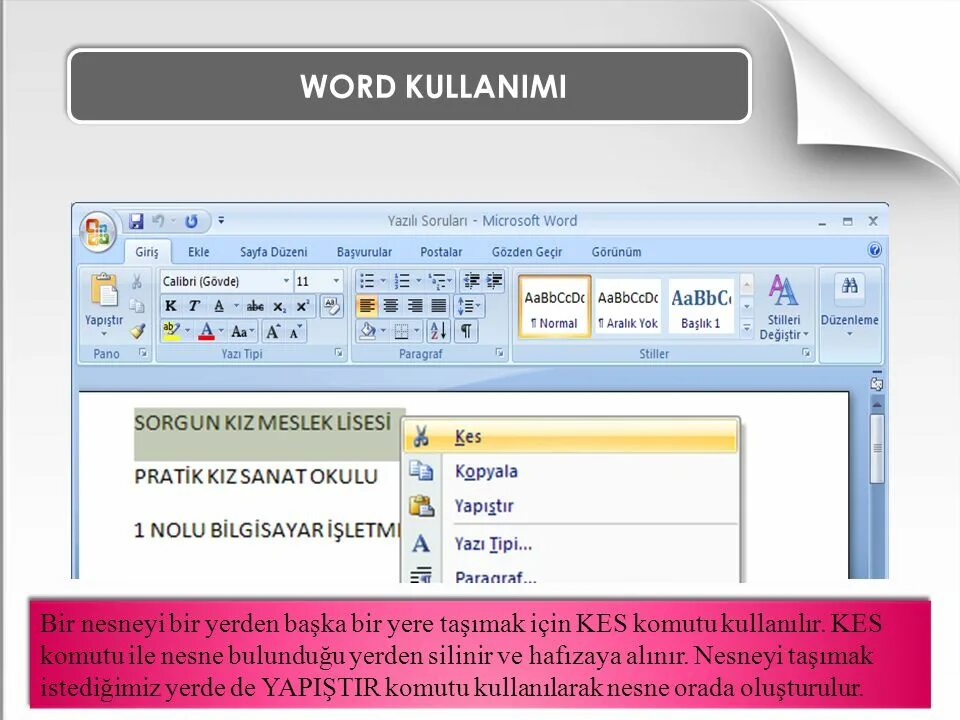Click the multilevel list icon

point(437,281)
